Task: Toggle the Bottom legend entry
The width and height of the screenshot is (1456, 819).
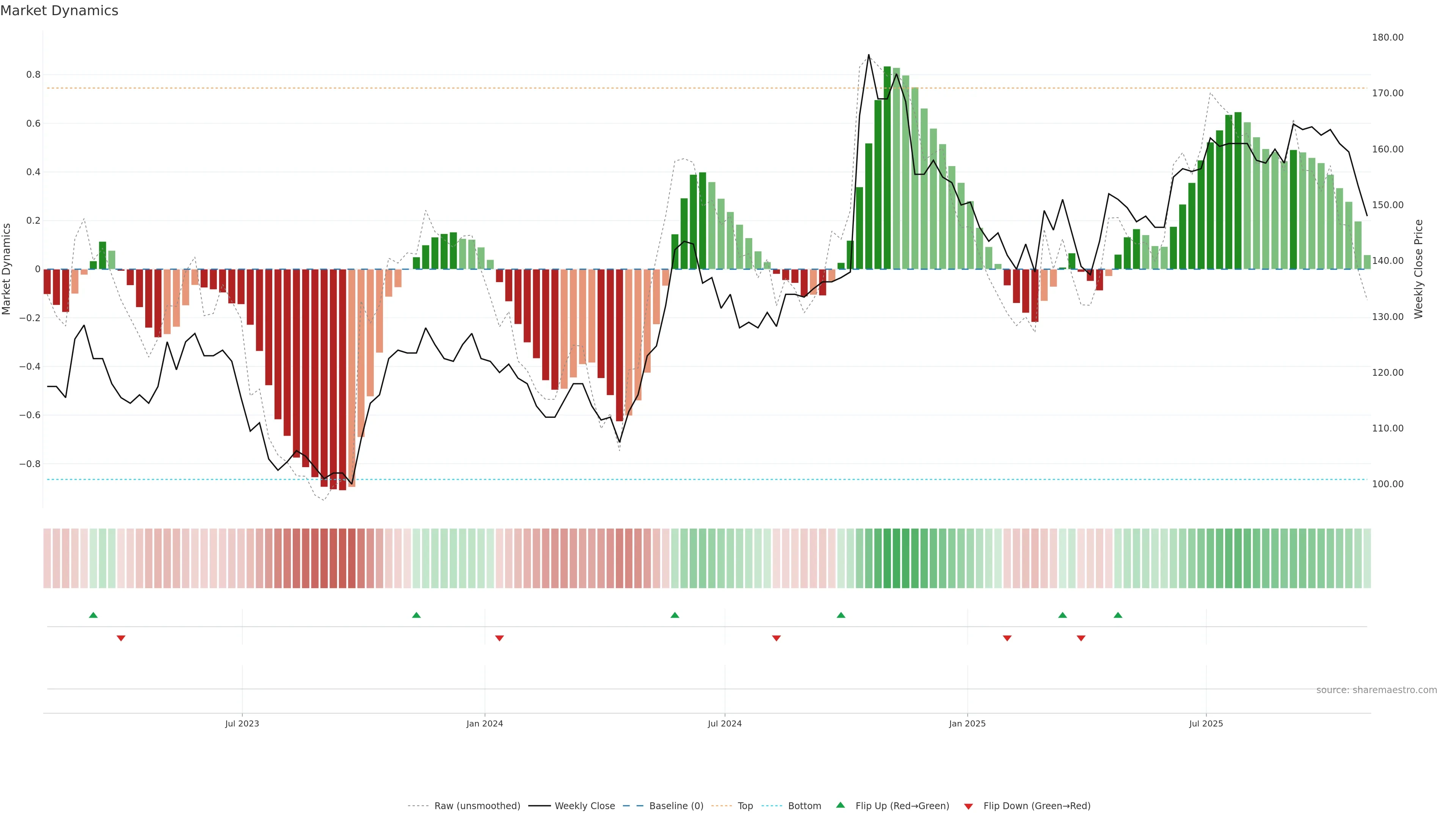Action: coord(804,806)
